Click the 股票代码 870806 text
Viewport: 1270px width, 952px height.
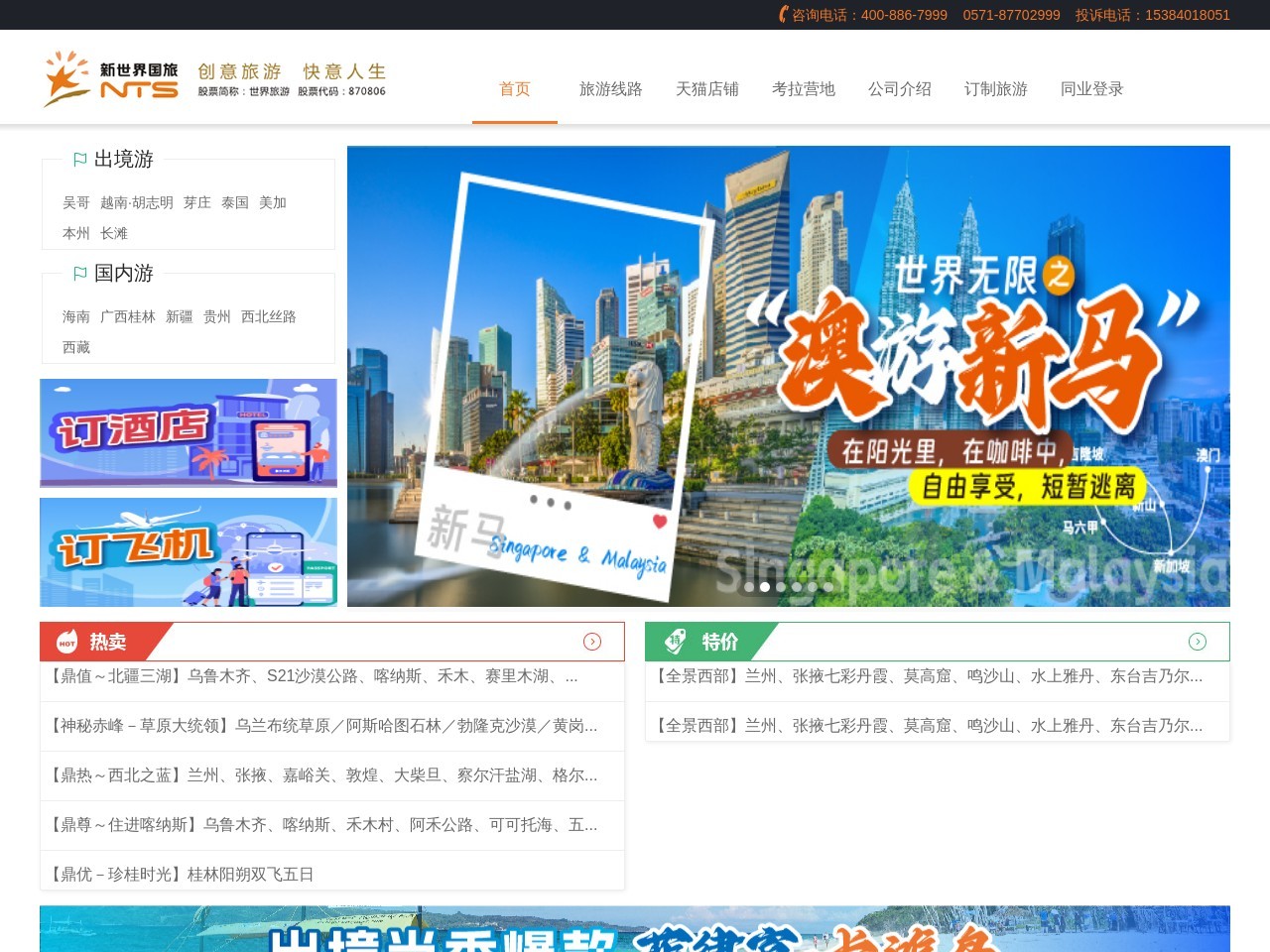point(341,91)
